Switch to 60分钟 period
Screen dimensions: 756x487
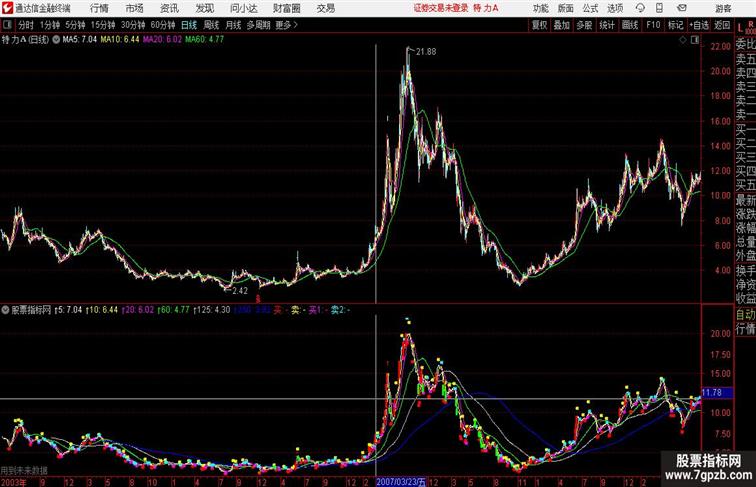point(163,25)
